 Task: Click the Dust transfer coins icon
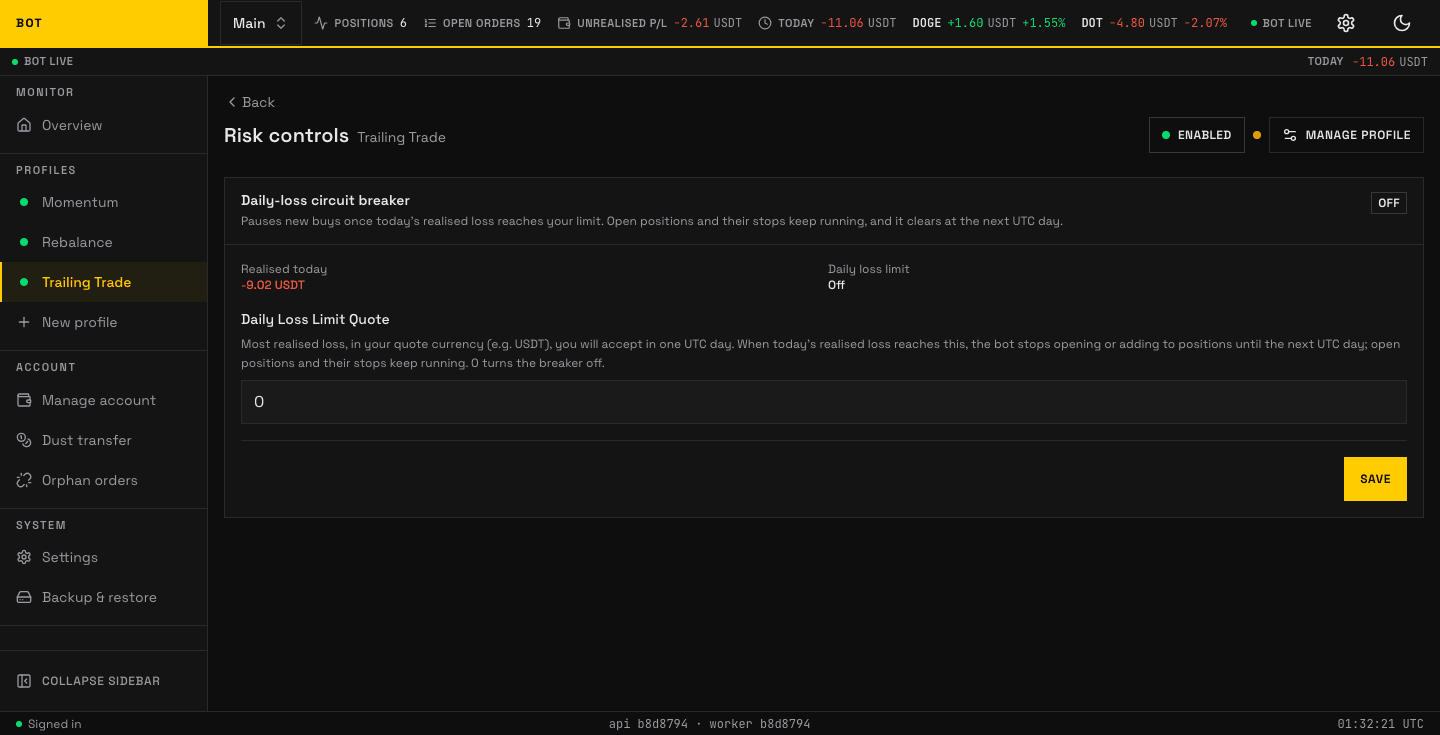[24, 440]
